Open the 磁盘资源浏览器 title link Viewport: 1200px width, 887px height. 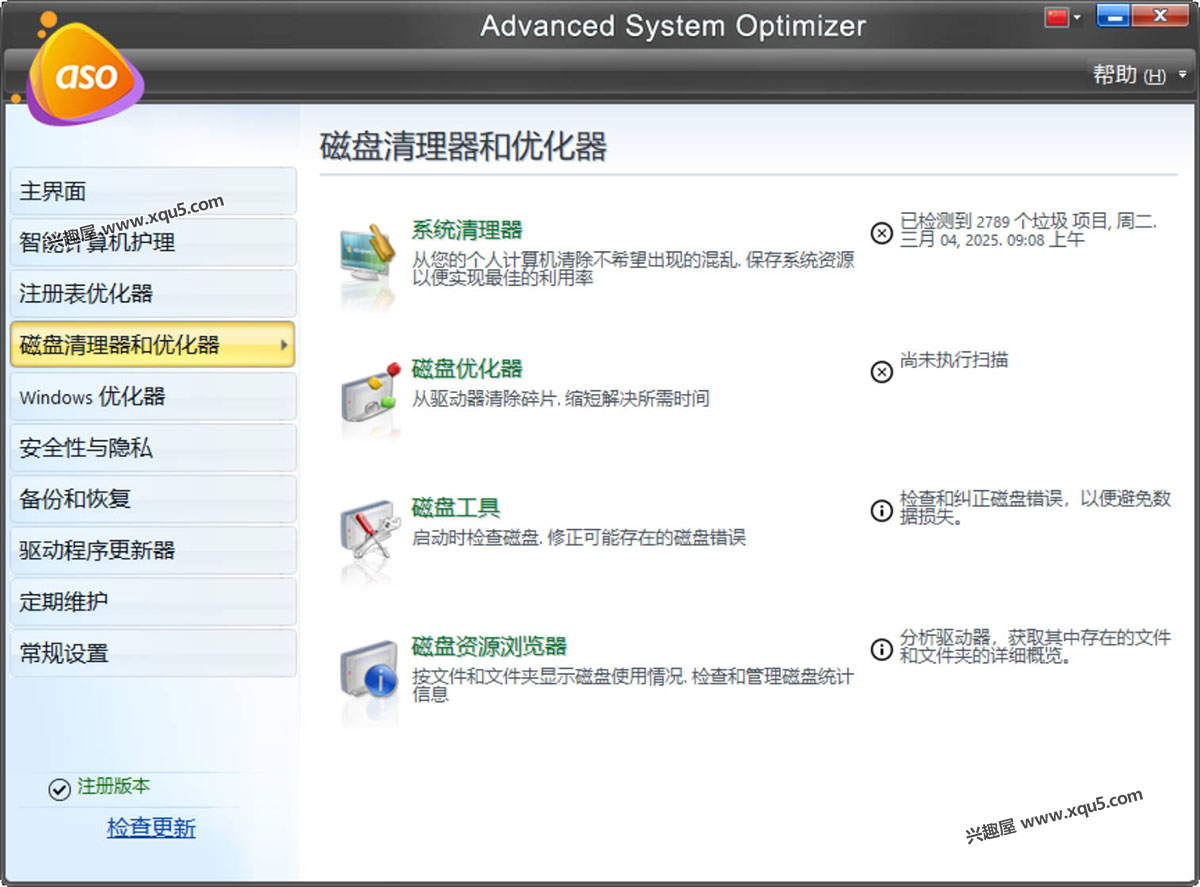(490, 646)
